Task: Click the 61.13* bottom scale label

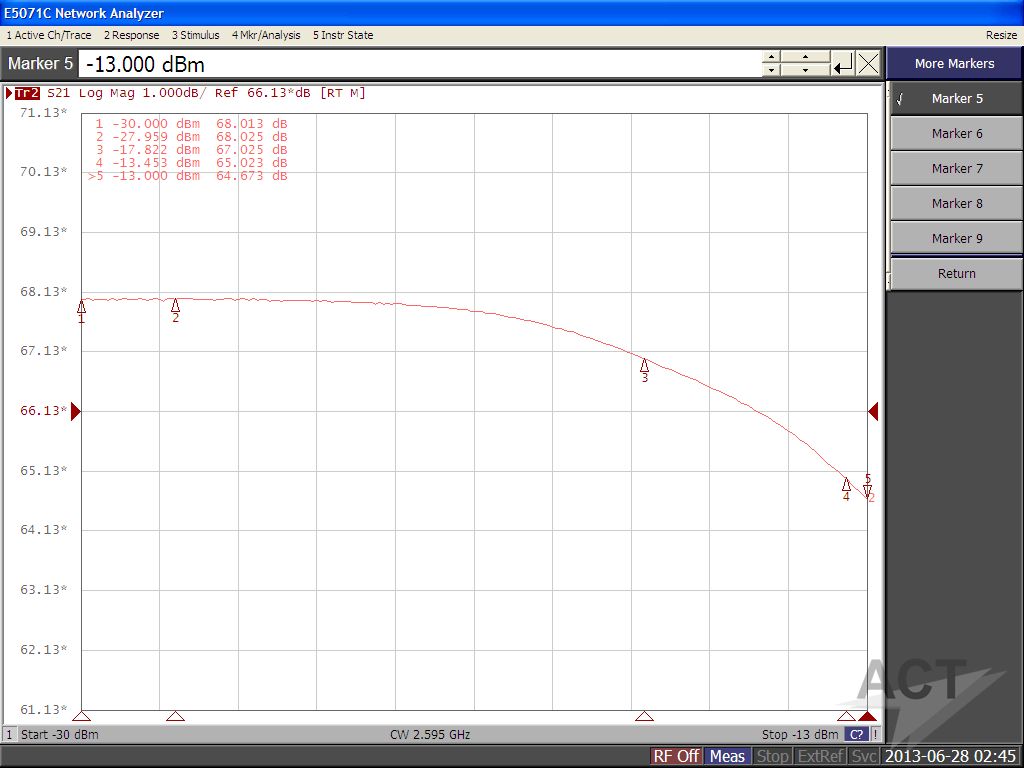Action: point(43,709)
